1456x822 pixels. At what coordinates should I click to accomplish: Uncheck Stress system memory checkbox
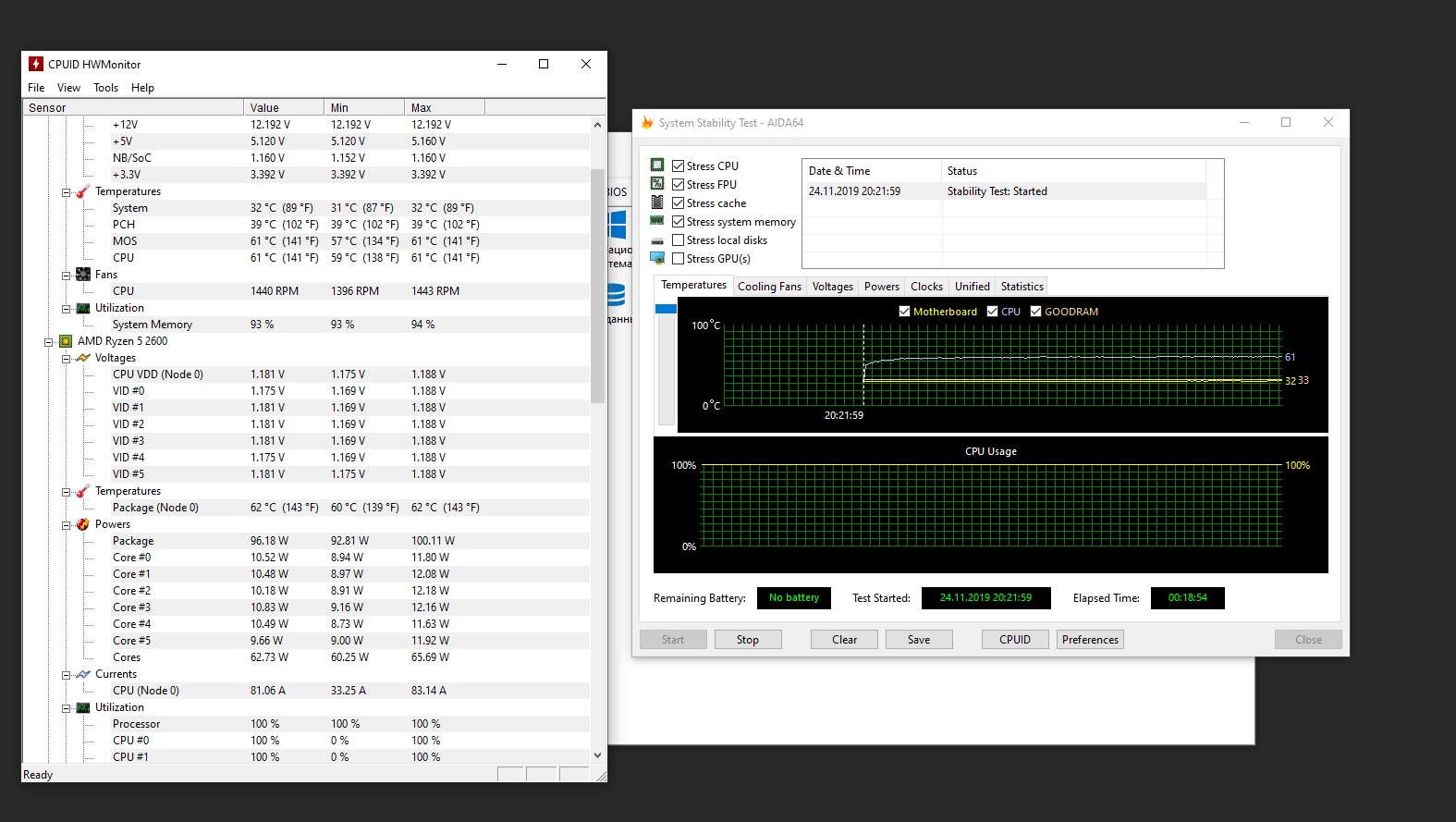[x=679, y=222]
